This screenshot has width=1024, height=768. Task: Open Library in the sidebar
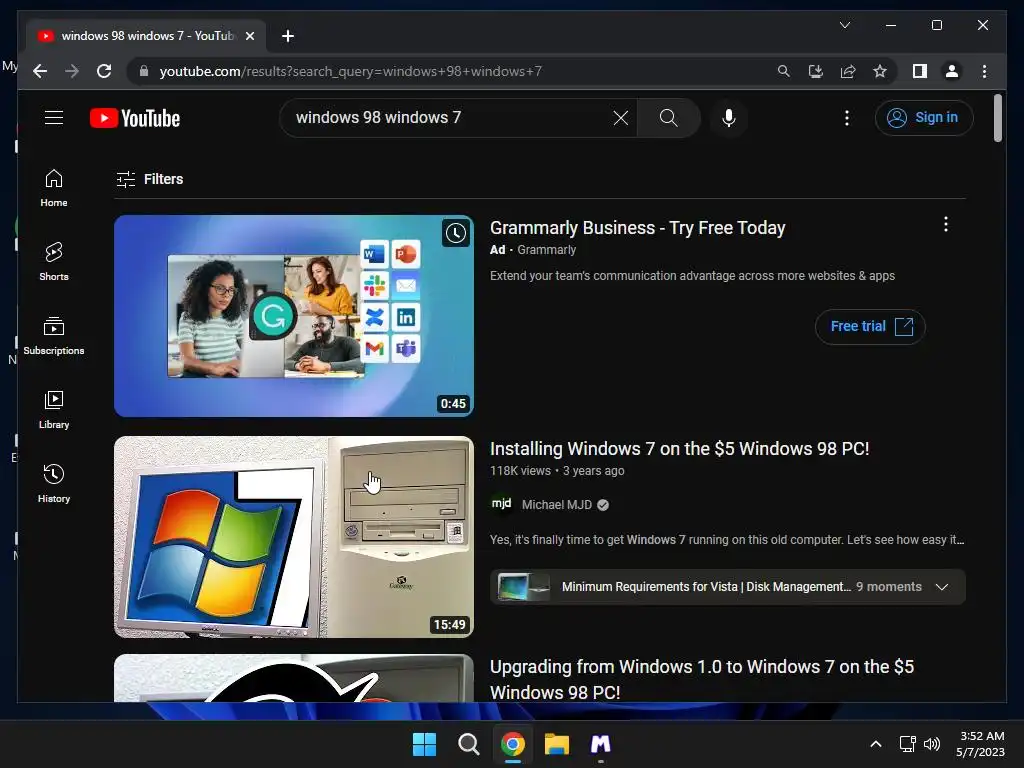click(54, 410)
